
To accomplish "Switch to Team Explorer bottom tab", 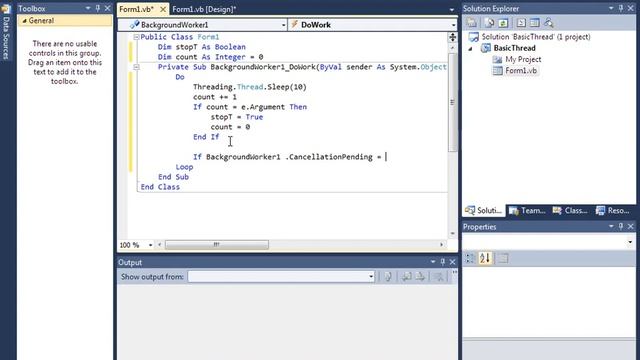I will (527, 211).
